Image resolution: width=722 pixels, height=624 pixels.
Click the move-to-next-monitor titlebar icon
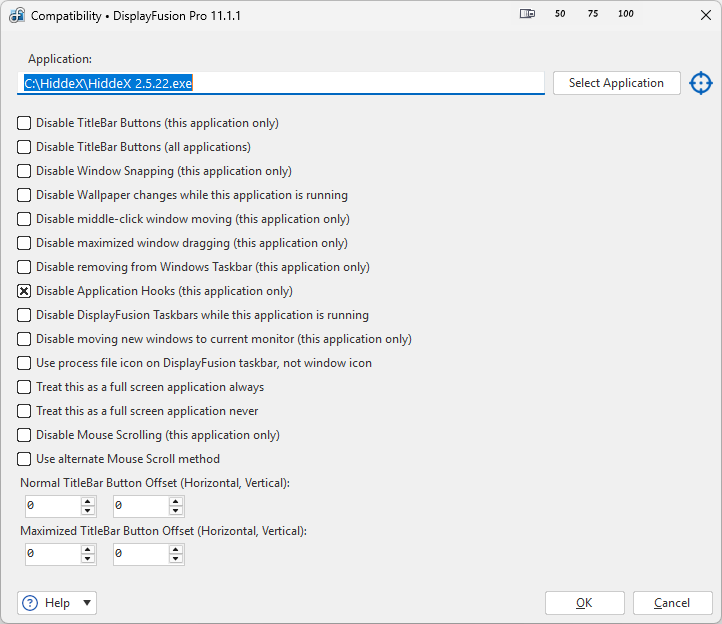tap(527, 15)
